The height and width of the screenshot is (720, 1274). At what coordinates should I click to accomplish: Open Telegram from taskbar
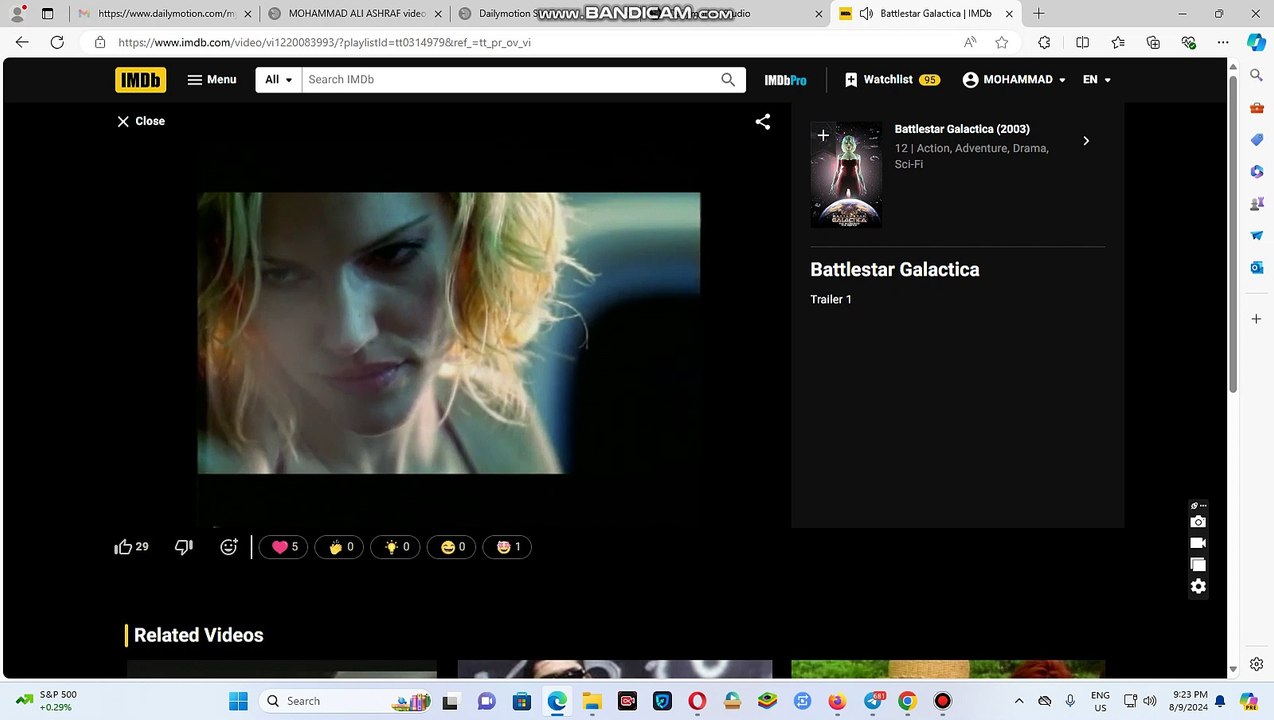pos(873,701)
